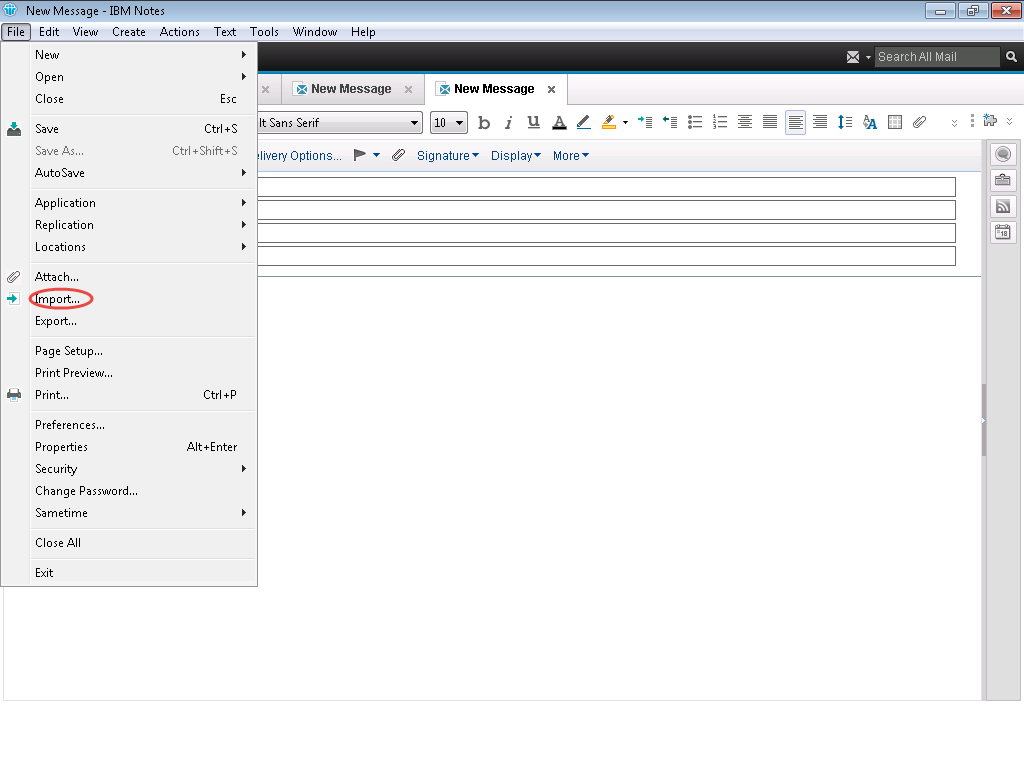Click the briefcase icon in the sidebar
Viewport: 1024px width, 767px height.
tap(1003, 181)
